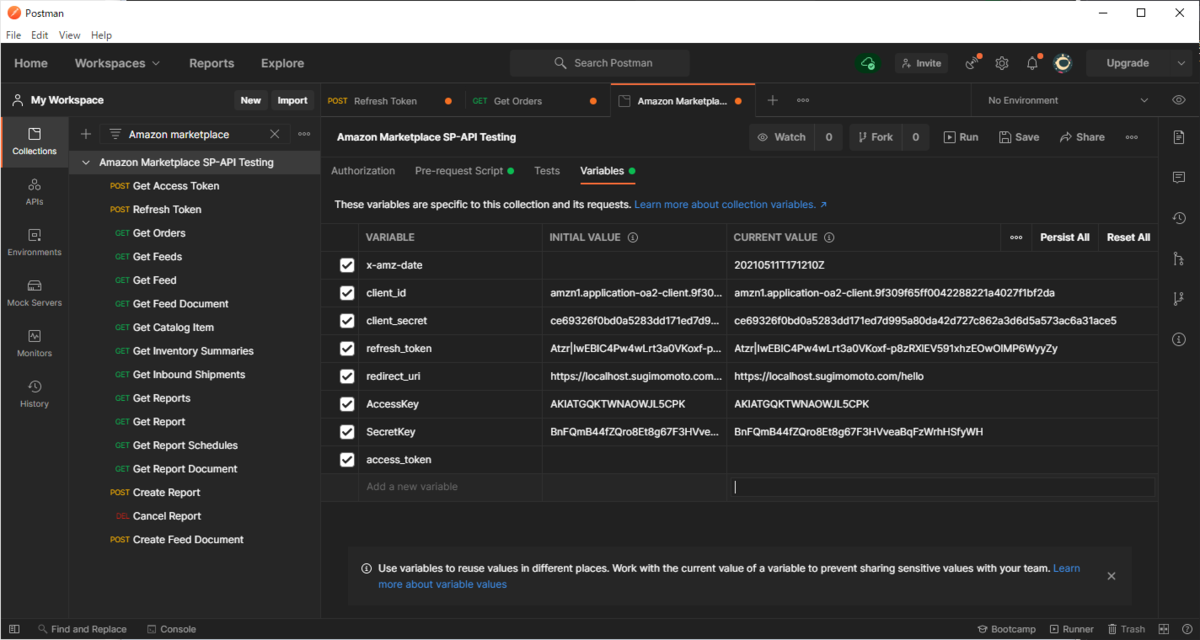The image size is (1200, 640).
Task: Clear the collection filter text
Action: (x=275, y=134)
